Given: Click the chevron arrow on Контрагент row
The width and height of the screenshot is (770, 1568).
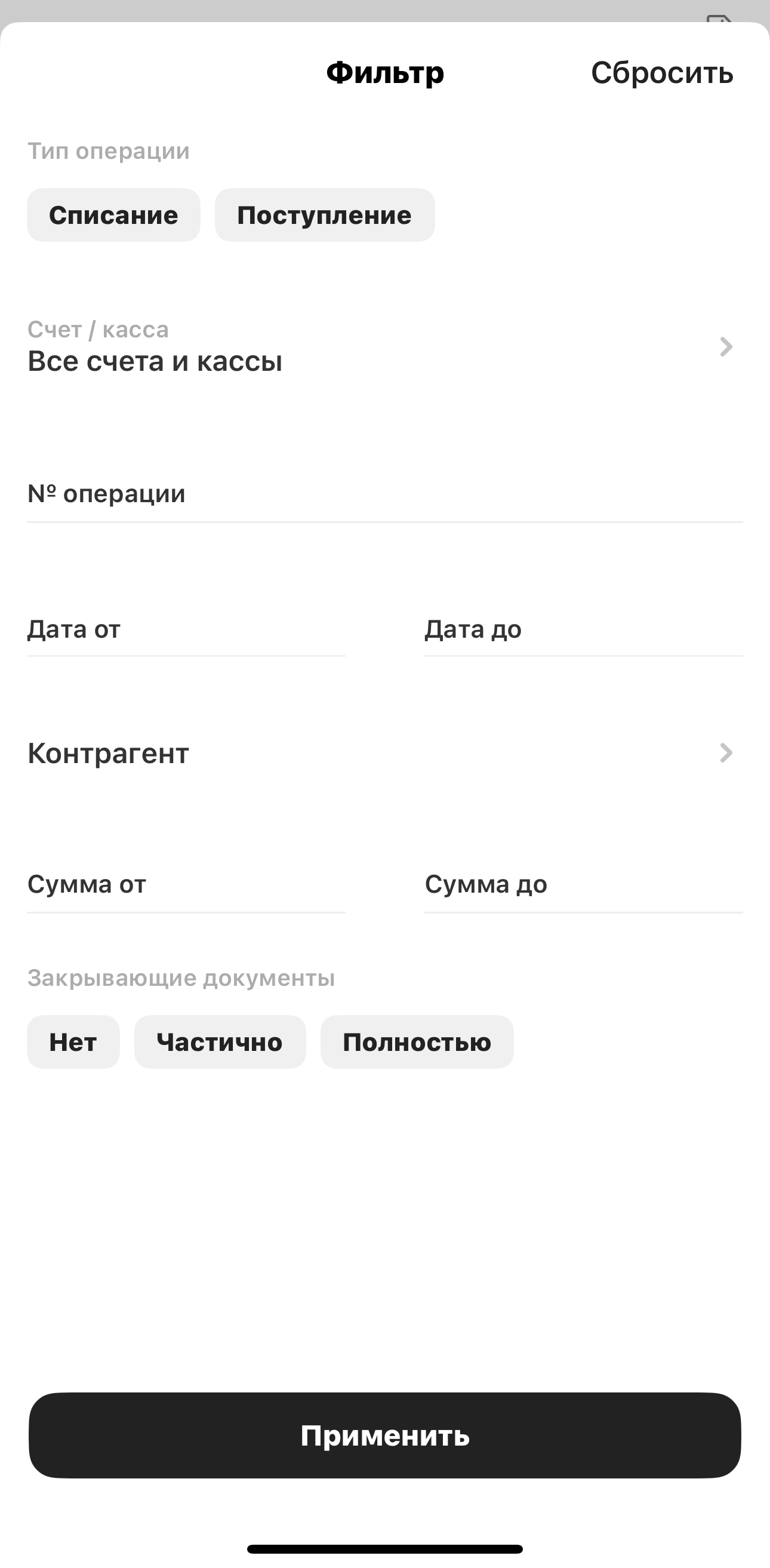Looking at the screenshot, I should (x=726, y=754).
